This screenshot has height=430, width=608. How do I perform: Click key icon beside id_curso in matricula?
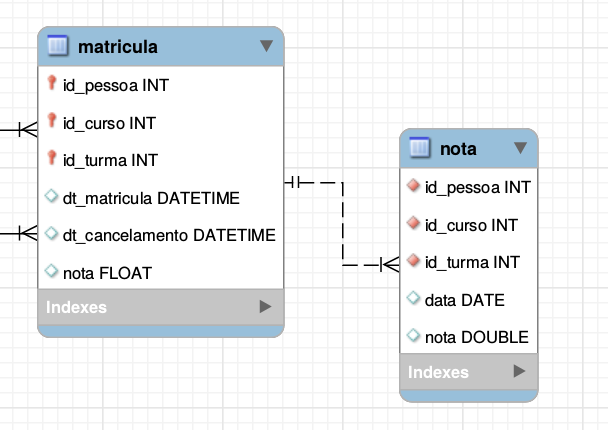click(x=53, y=122)
